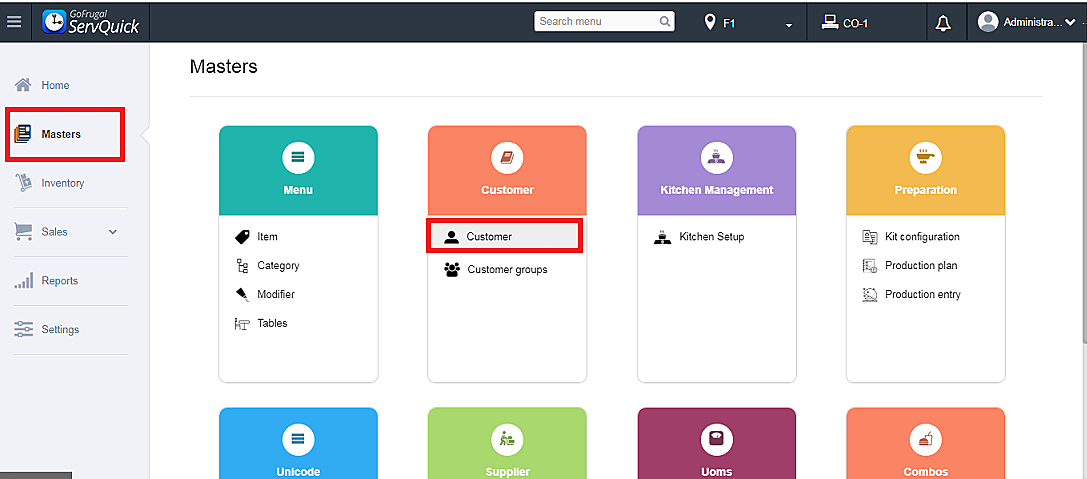Click the Reports bar chart icon
This screenshot has width=1087, height=479.
pyautogui.click(x=24, y=281)
